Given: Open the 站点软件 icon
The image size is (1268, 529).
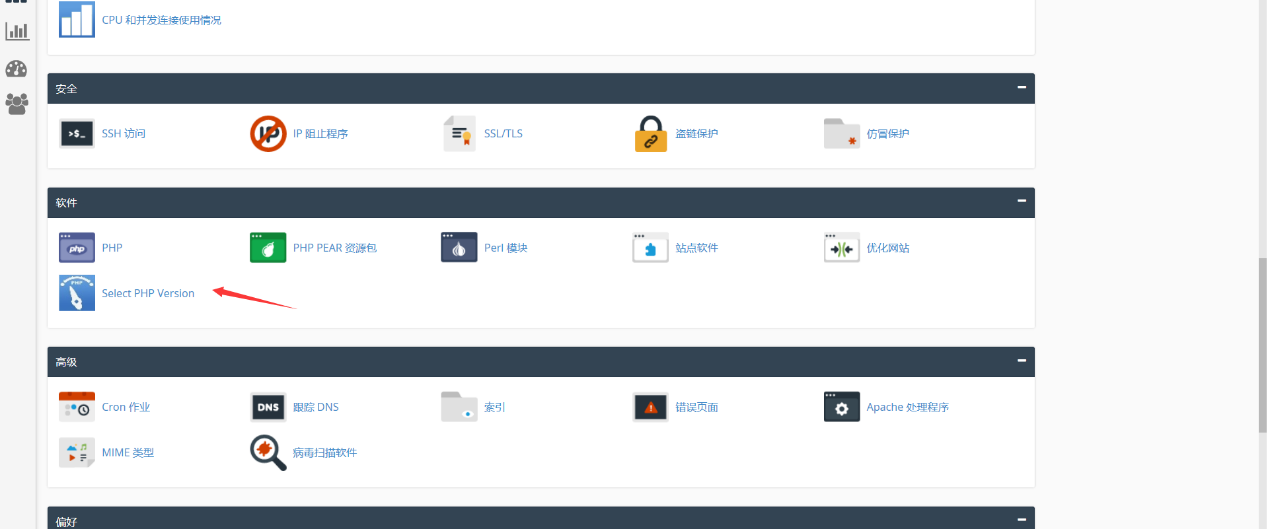Looking at the screenshot, I should [x=651, y=247].
